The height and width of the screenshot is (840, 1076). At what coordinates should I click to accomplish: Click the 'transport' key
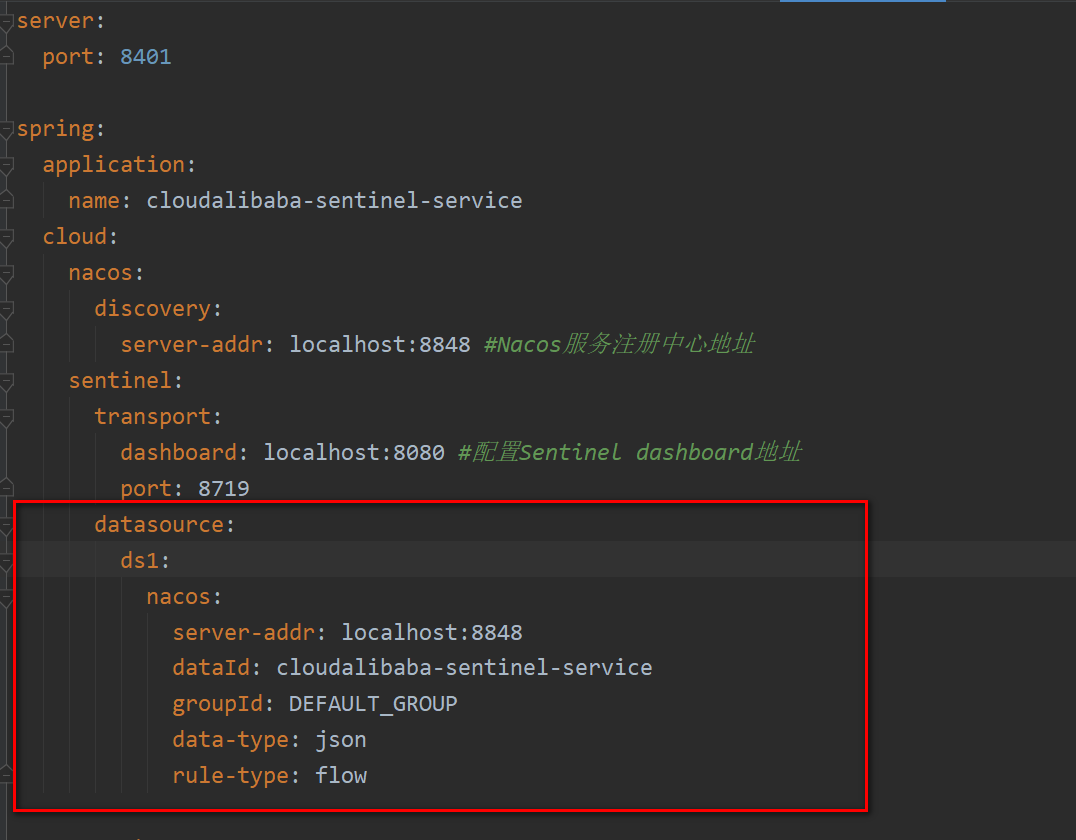[x=152, y=417]
